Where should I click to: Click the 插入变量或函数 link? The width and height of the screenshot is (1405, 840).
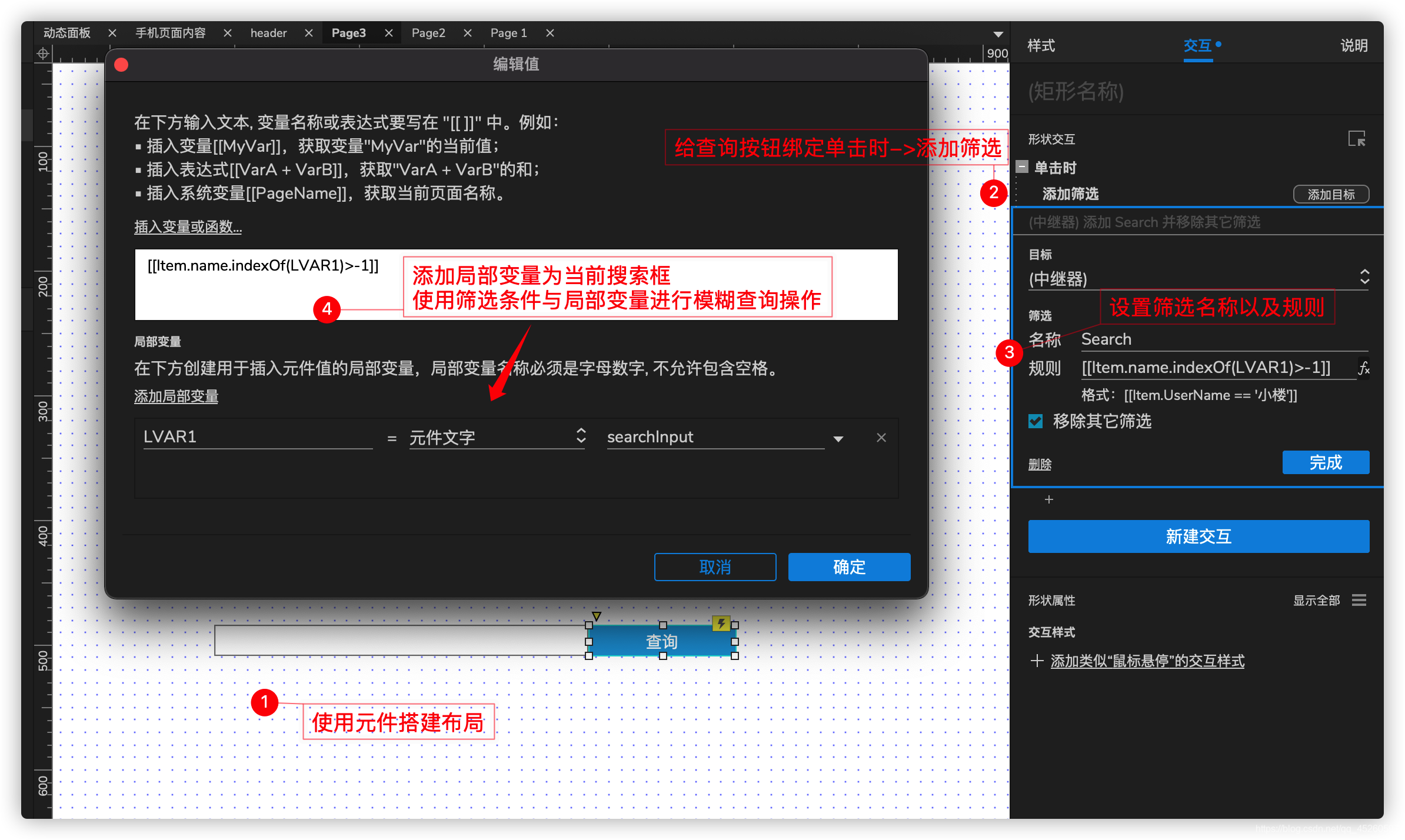(x=188, y=227)
